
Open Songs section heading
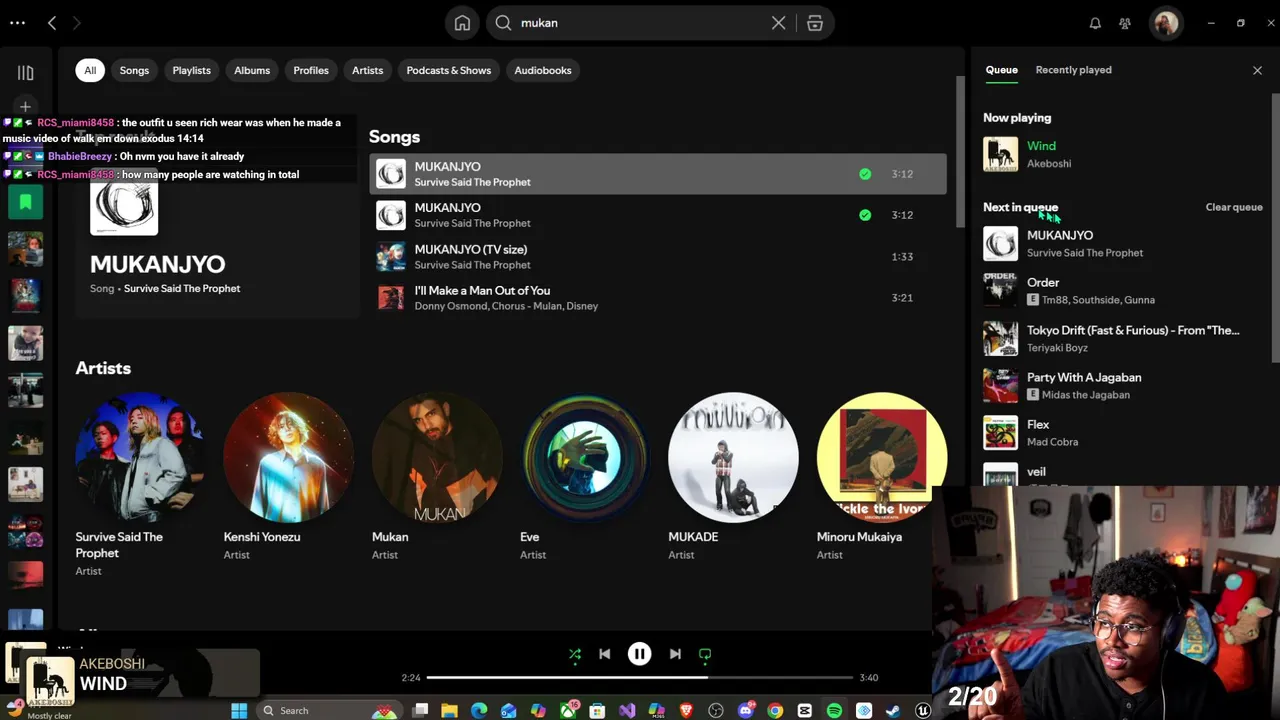click(x=394, y=137)
